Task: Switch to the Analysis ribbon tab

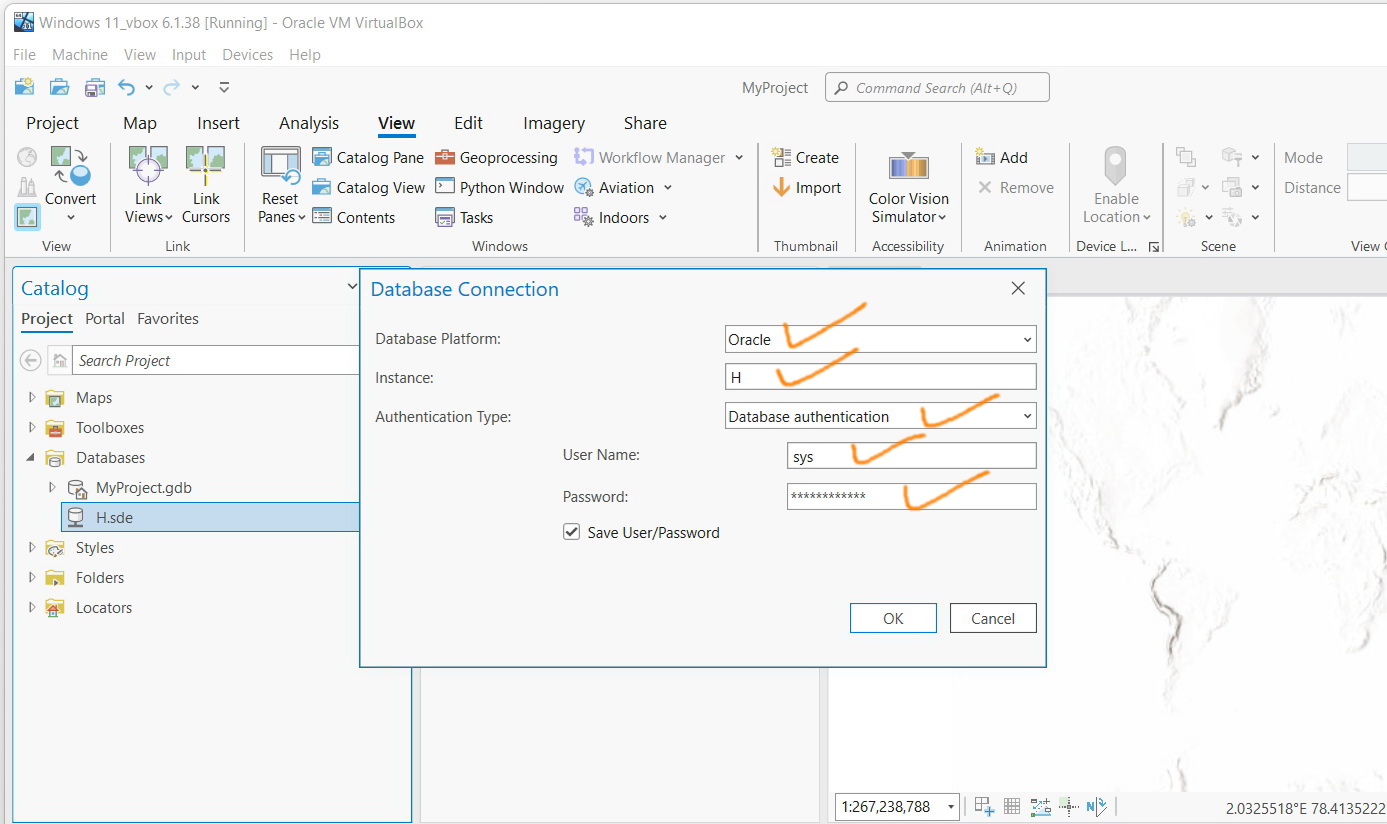Action: point(309,123)
